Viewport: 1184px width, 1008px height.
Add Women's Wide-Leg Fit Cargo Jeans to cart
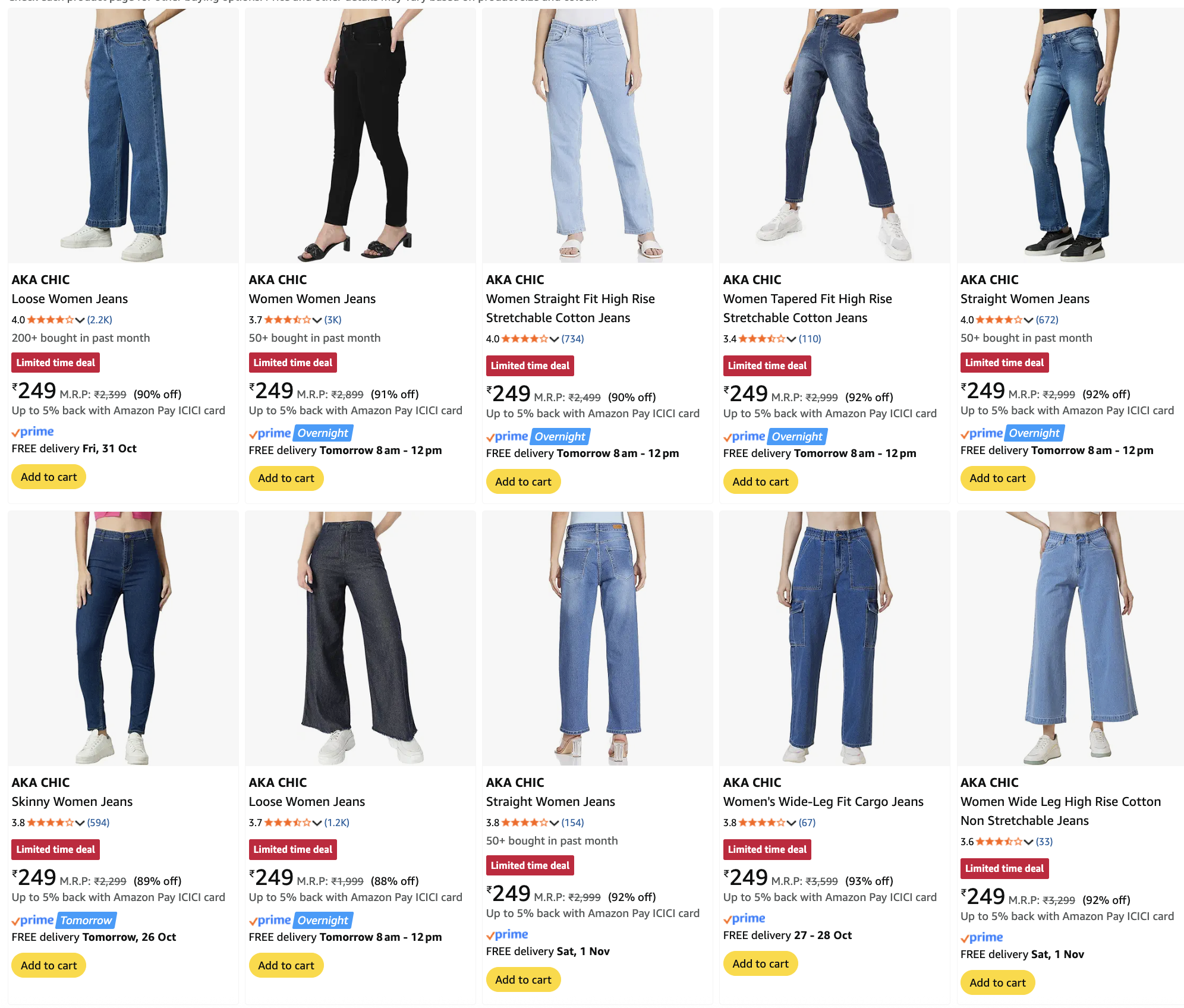[760, 964]
